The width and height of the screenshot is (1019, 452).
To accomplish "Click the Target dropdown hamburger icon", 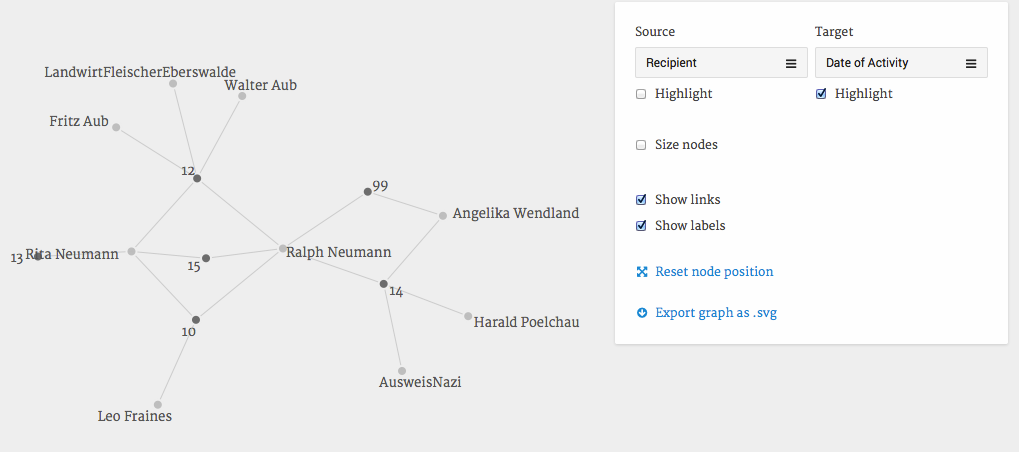I will [971, 63].
